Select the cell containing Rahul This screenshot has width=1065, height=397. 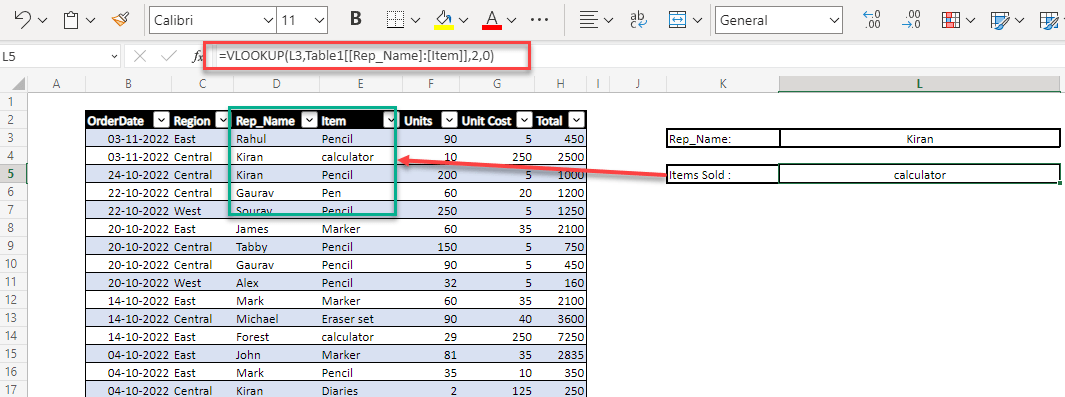276,138
